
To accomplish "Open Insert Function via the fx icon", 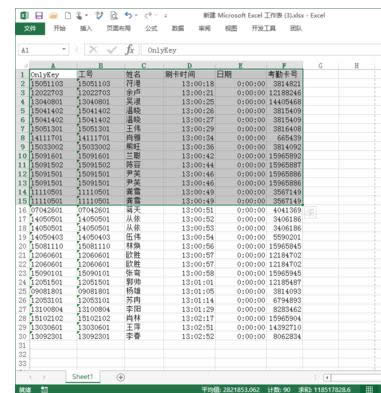I will tap(130, 50).
